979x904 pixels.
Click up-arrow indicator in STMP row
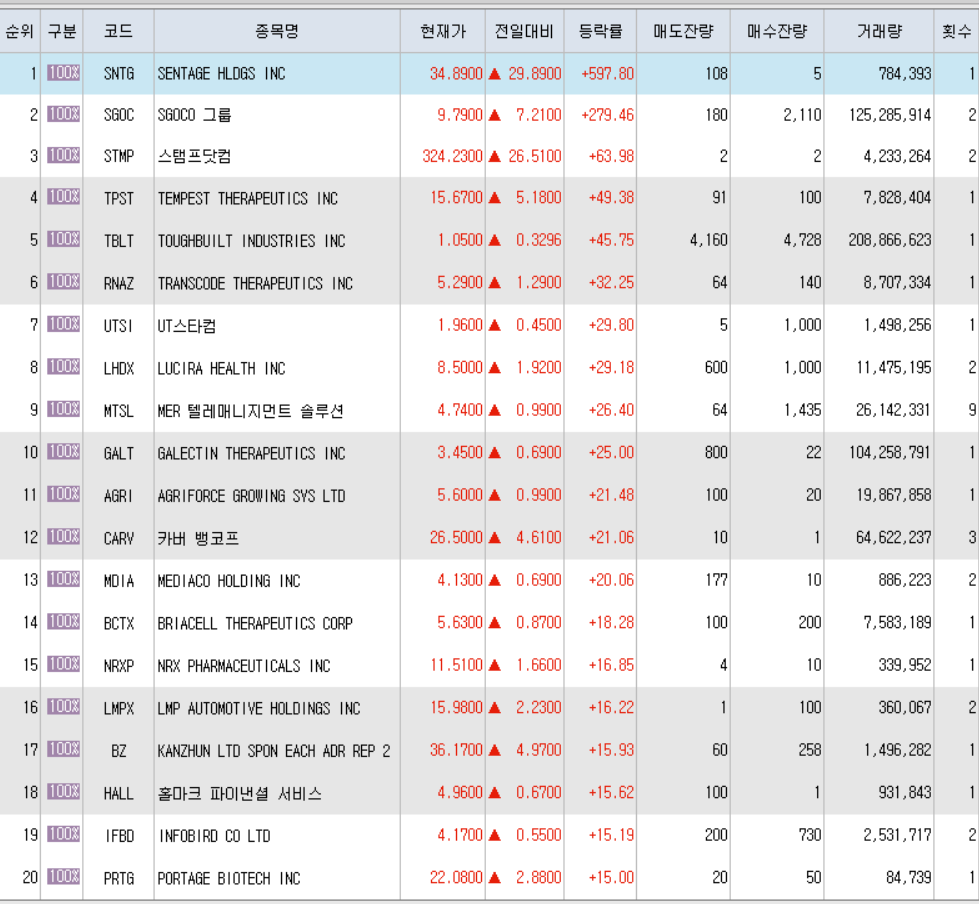tap(494, 156)
